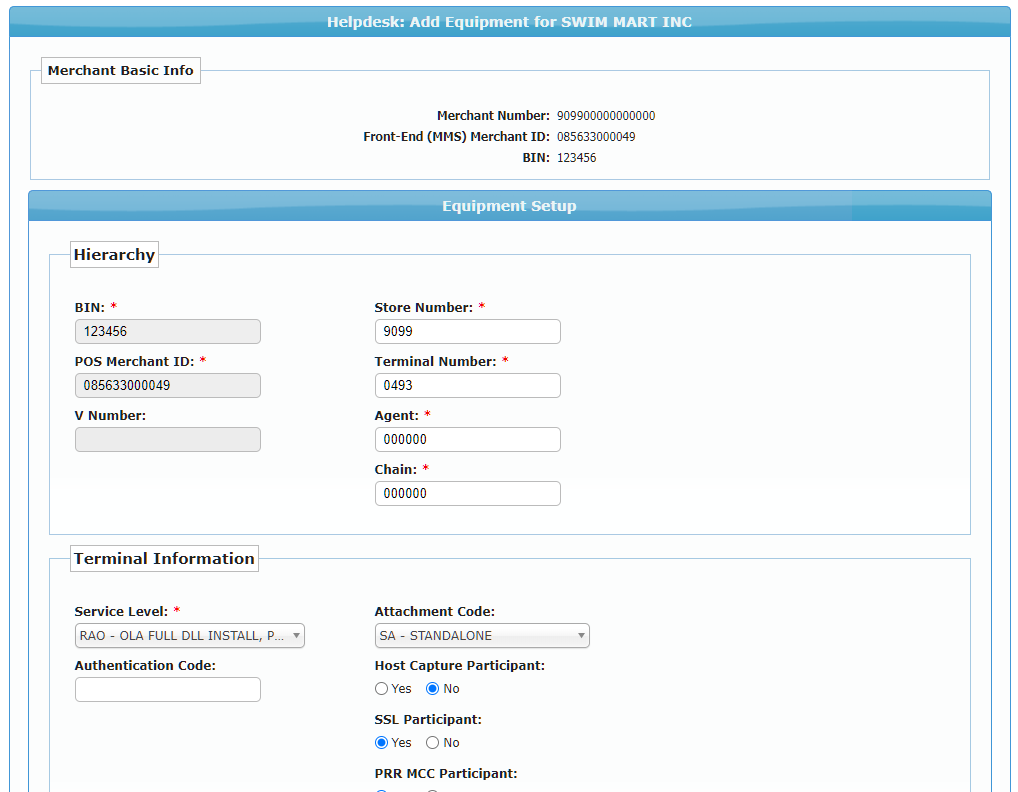Screen dimensions: 1018x792
Task: Click the V Number field
Action: pos(168,439)
